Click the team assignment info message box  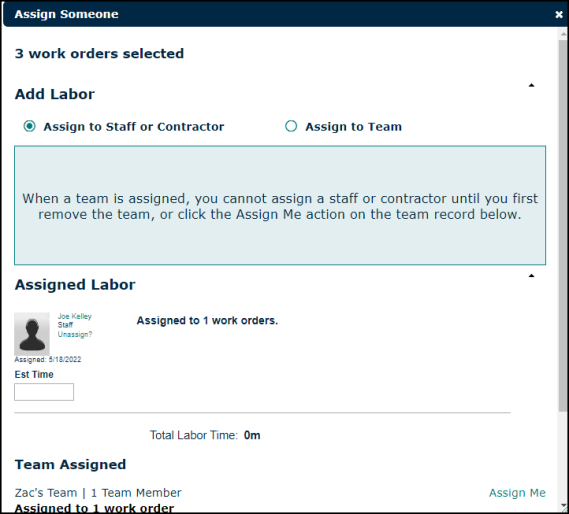click(x=280, y=205)
